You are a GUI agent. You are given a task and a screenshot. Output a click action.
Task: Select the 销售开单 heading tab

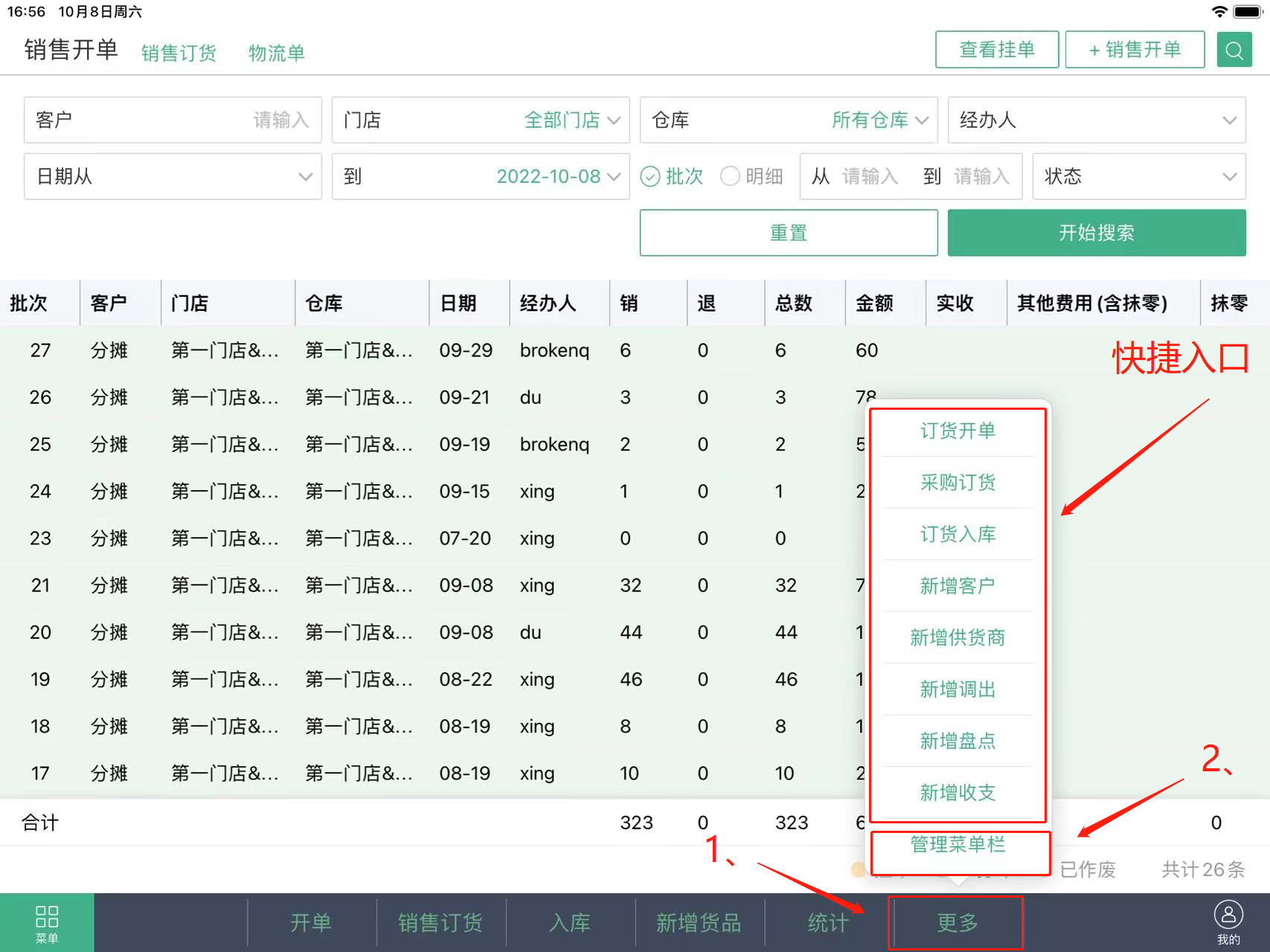(x=71, y=50)
